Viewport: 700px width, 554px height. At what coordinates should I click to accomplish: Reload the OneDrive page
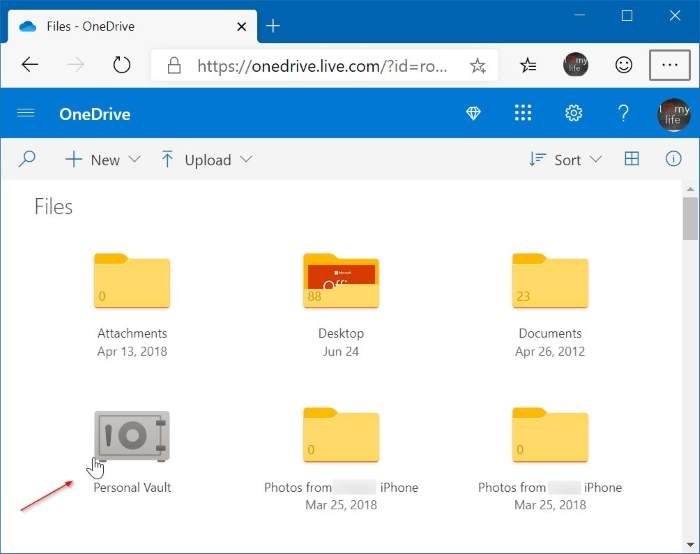[121, 65]
